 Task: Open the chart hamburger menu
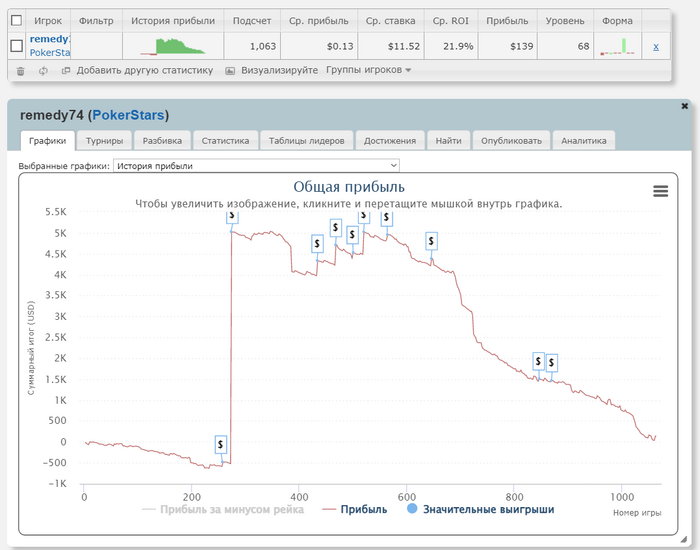click(x=661, y=191)
